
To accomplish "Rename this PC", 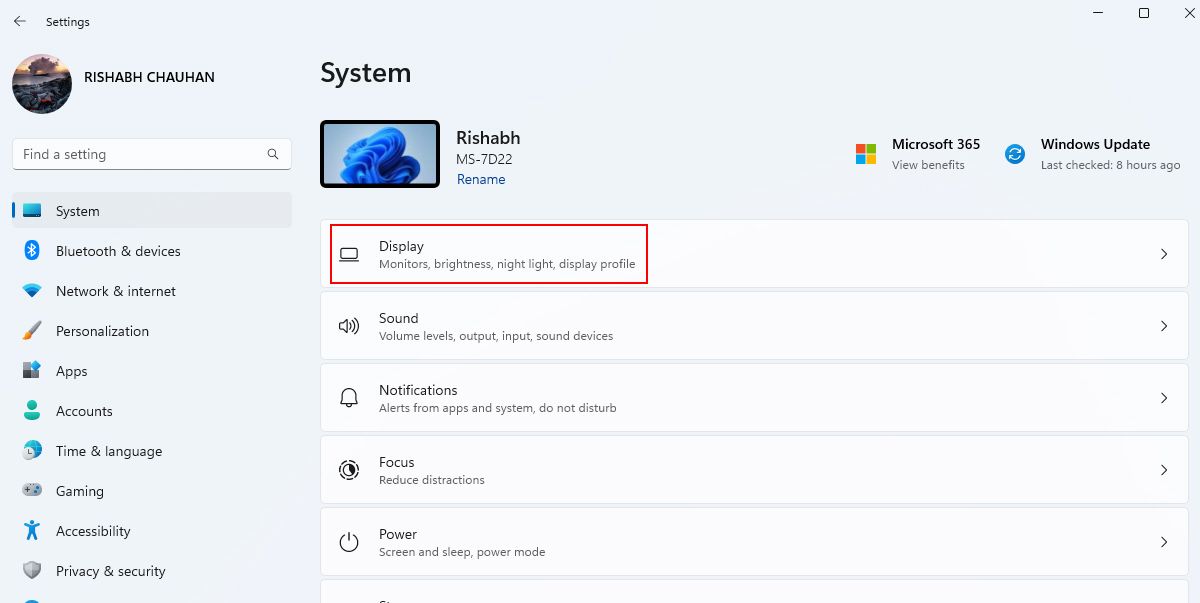I will click(481, 179).
